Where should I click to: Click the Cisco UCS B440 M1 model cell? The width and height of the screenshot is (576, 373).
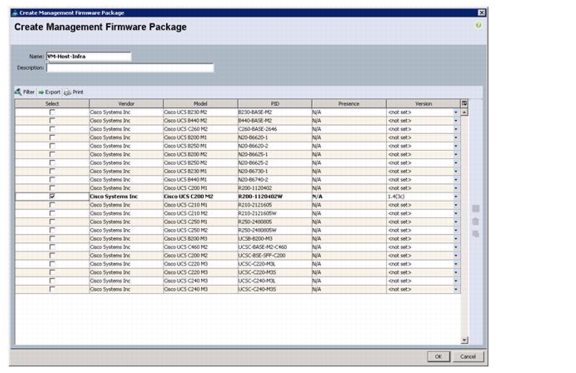201,180
